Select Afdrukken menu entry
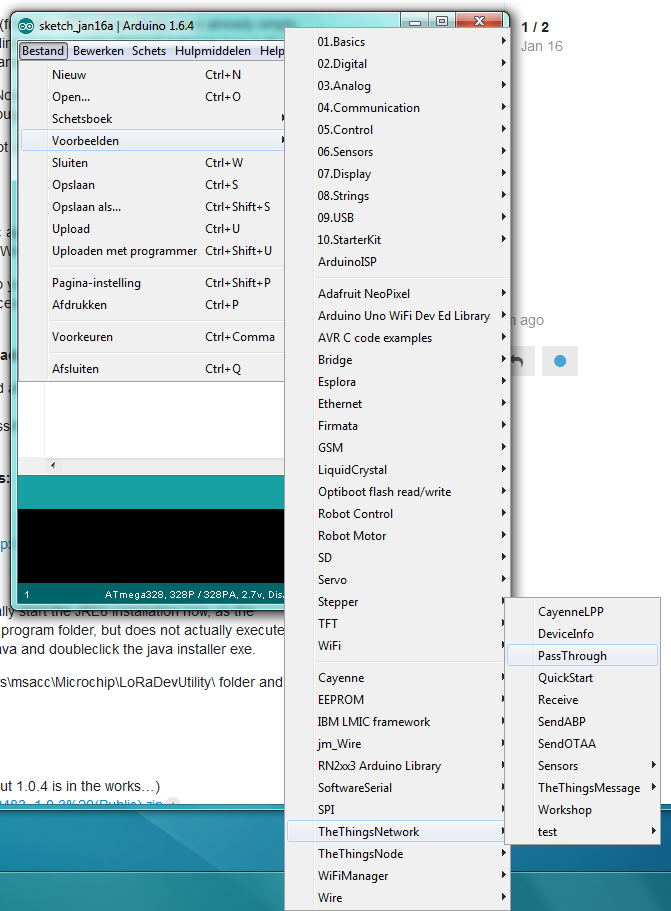 point(153,305)
